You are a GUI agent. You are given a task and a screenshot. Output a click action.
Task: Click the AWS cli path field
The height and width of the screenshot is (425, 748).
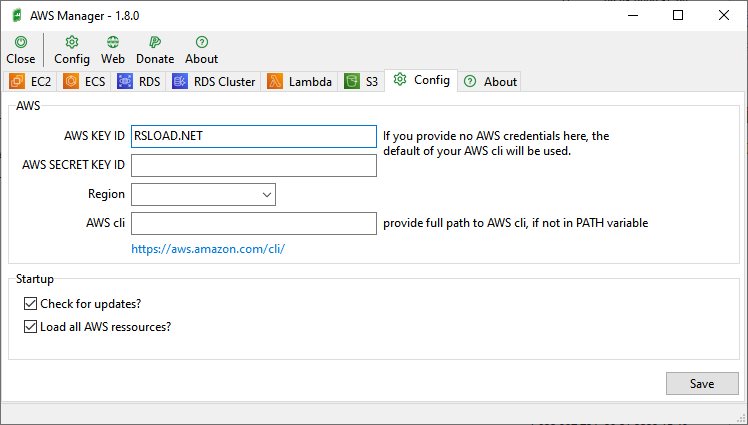[x=254, y=223]
